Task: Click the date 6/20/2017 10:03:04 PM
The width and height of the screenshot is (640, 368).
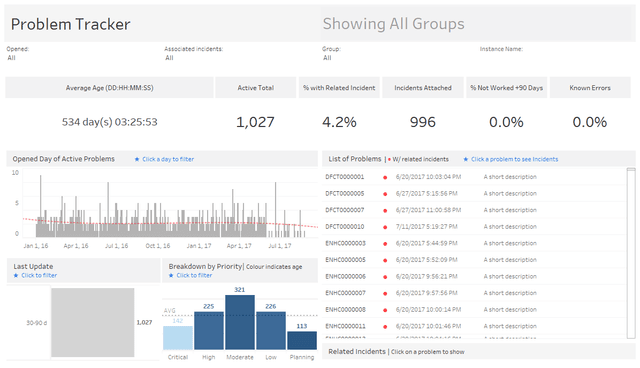Action: click(428, 177)
